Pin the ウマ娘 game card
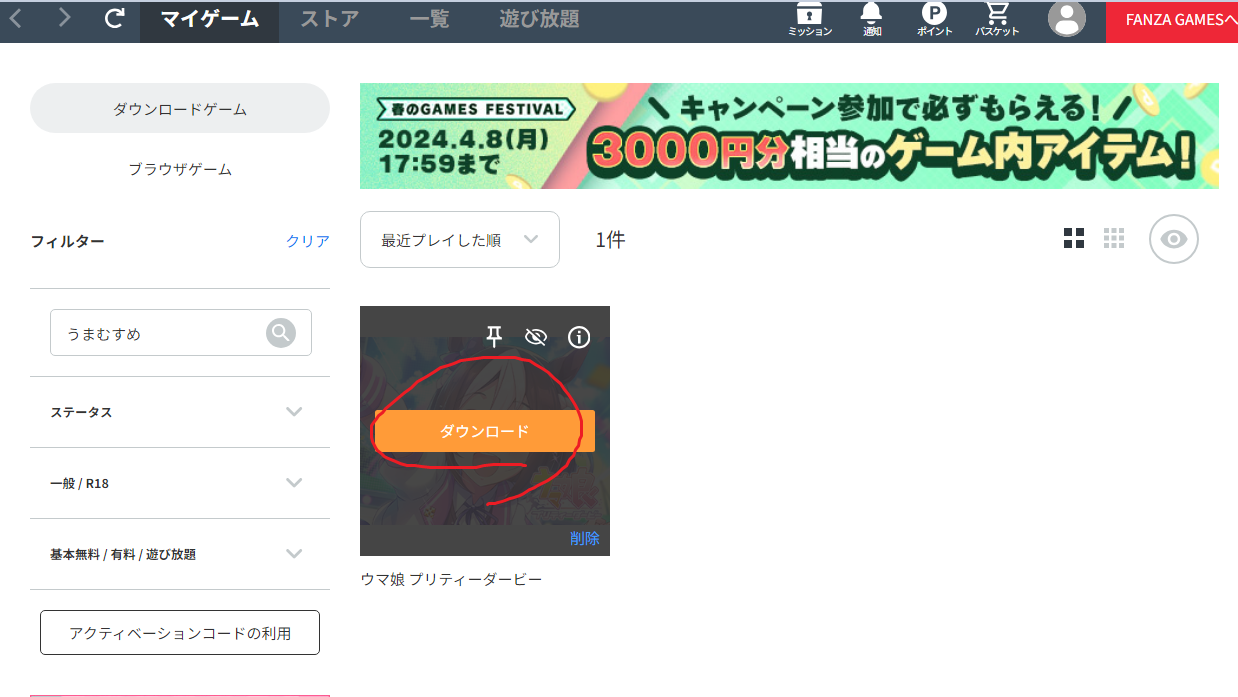The height and width of the screenshot is (697, 1238). [x=494, y=337]
